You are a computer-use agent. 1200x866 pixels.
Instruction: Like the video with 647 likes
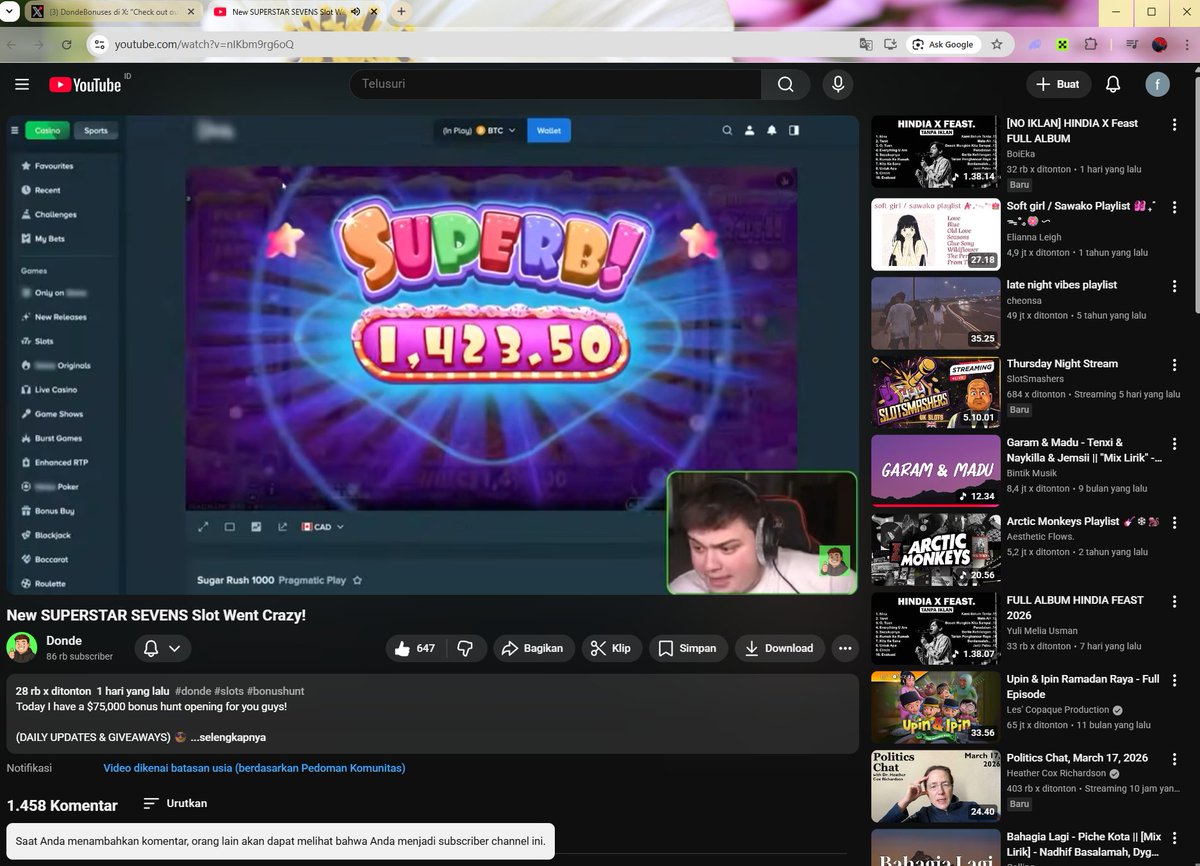[416, 648]
